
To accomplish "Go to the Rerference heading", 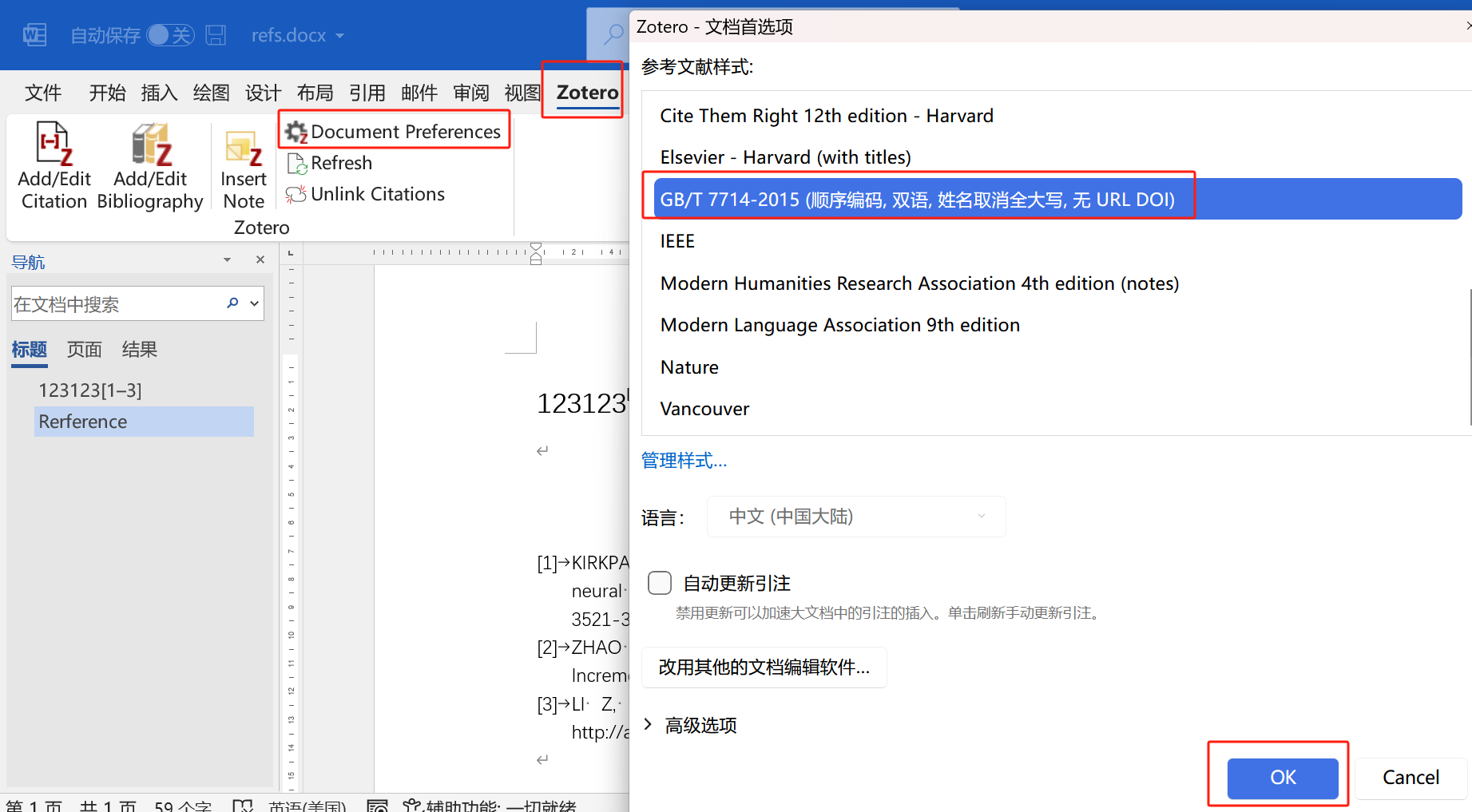I will (144, 422).
